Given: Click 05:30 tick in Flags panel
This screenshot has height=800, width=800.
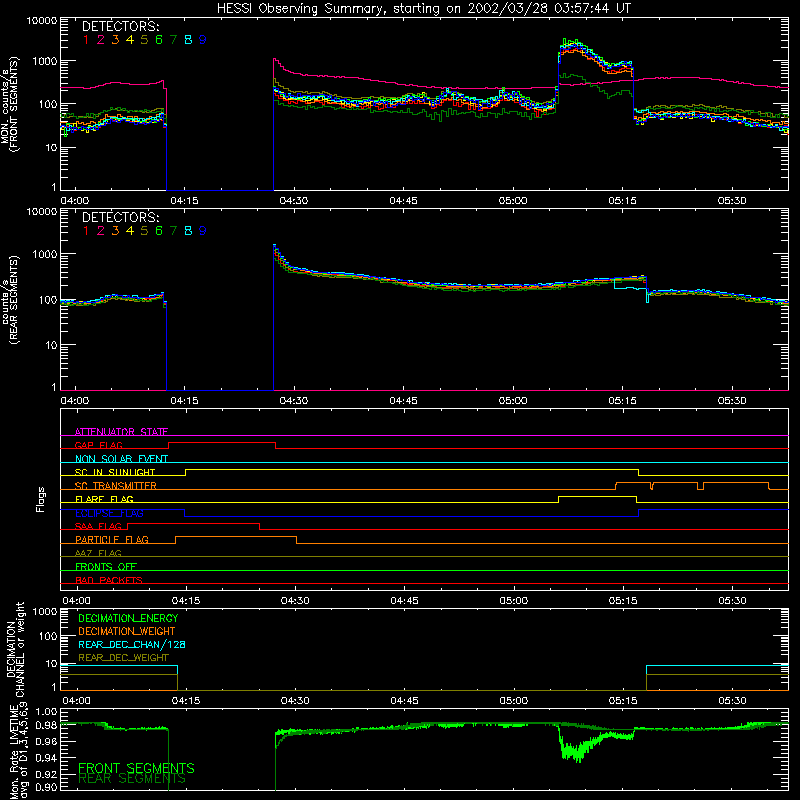Looking at the screenshot, I should [x=732, y=601].
